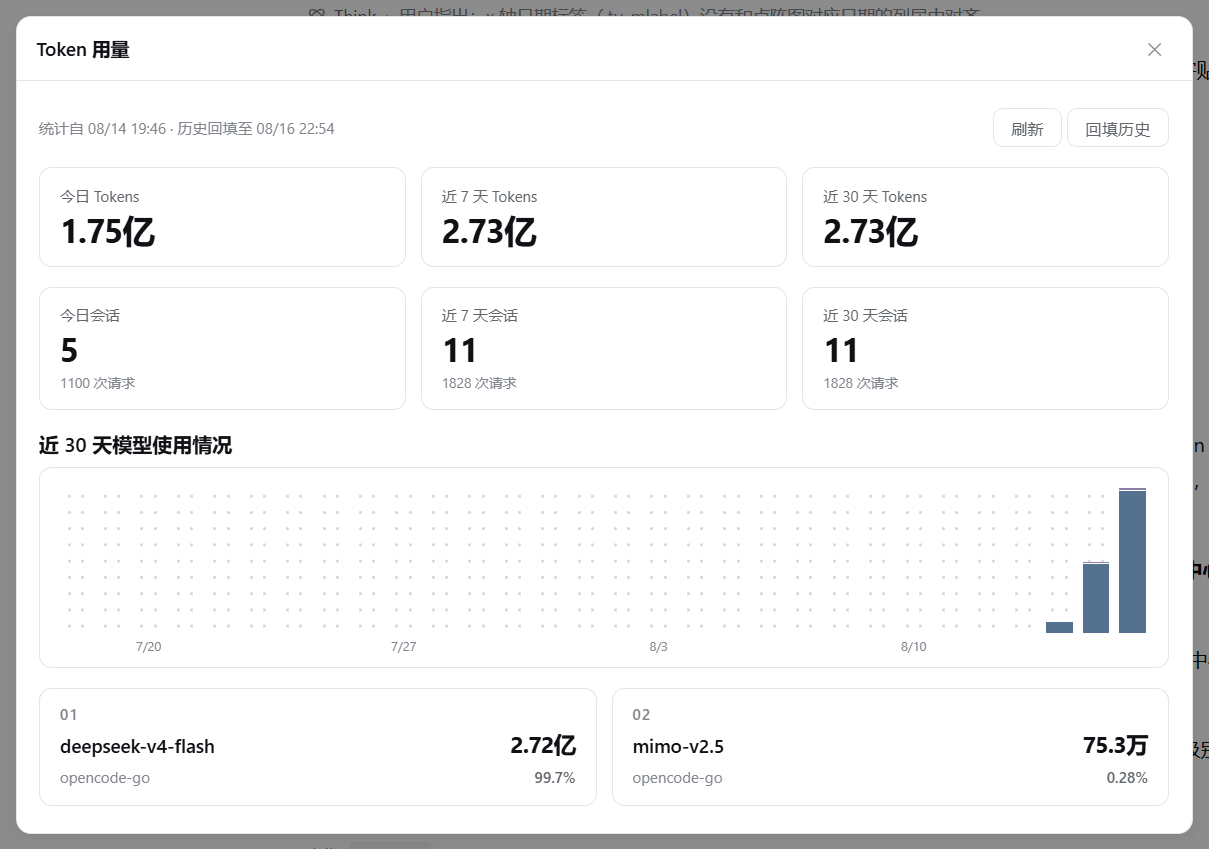Select the 近 30 天 Tokens card
The image size is (1209, 849).
click(985, 217)
